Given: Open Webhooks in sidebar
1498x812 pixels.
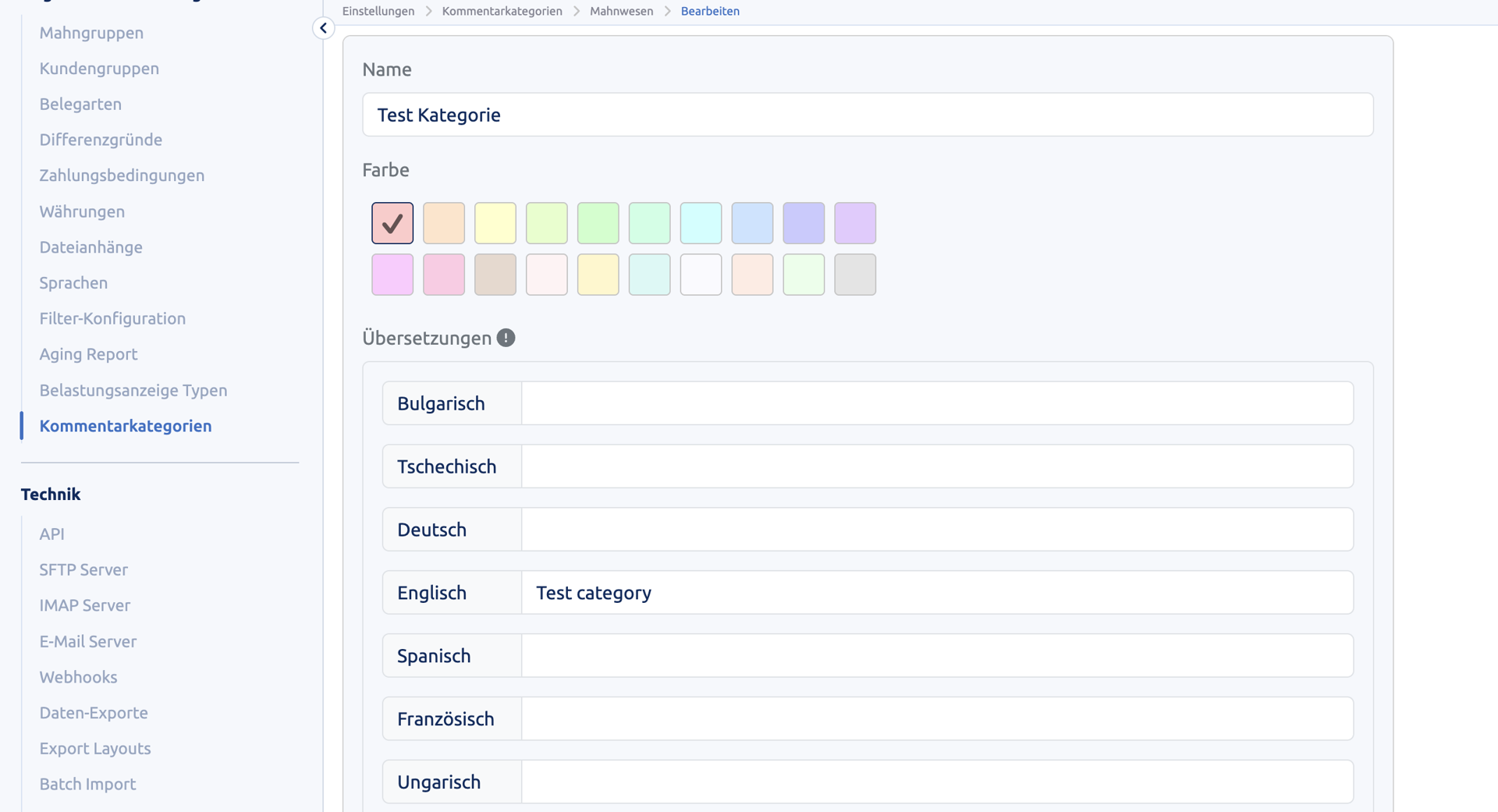Looking at the screenshot, I should [x=78, y=677].
